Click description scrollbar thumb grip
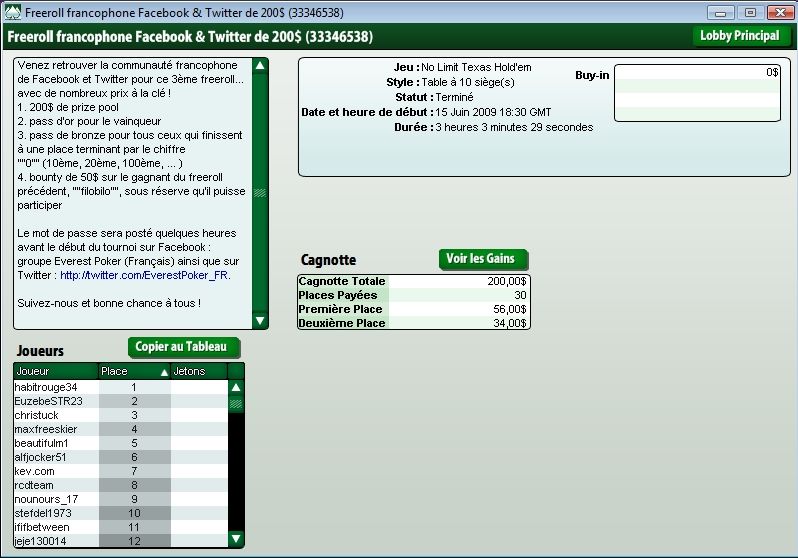This screenshot has height=558, width=798. pyautogui.click(x=260, y=193)
